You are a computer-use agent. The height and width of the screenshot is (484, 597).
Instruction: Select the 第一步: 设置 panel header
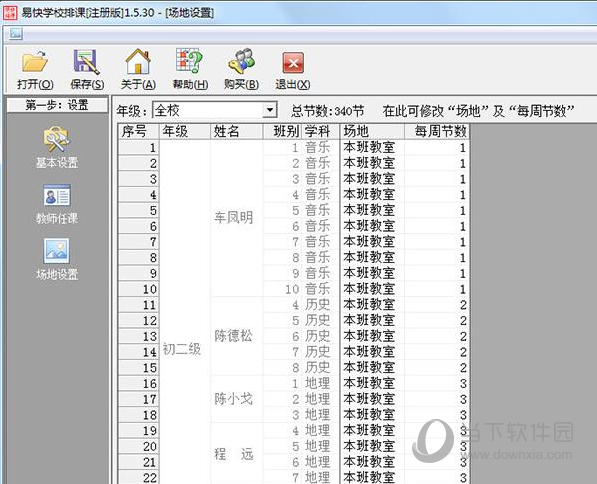pyautogui.click(x=57, y=105)
